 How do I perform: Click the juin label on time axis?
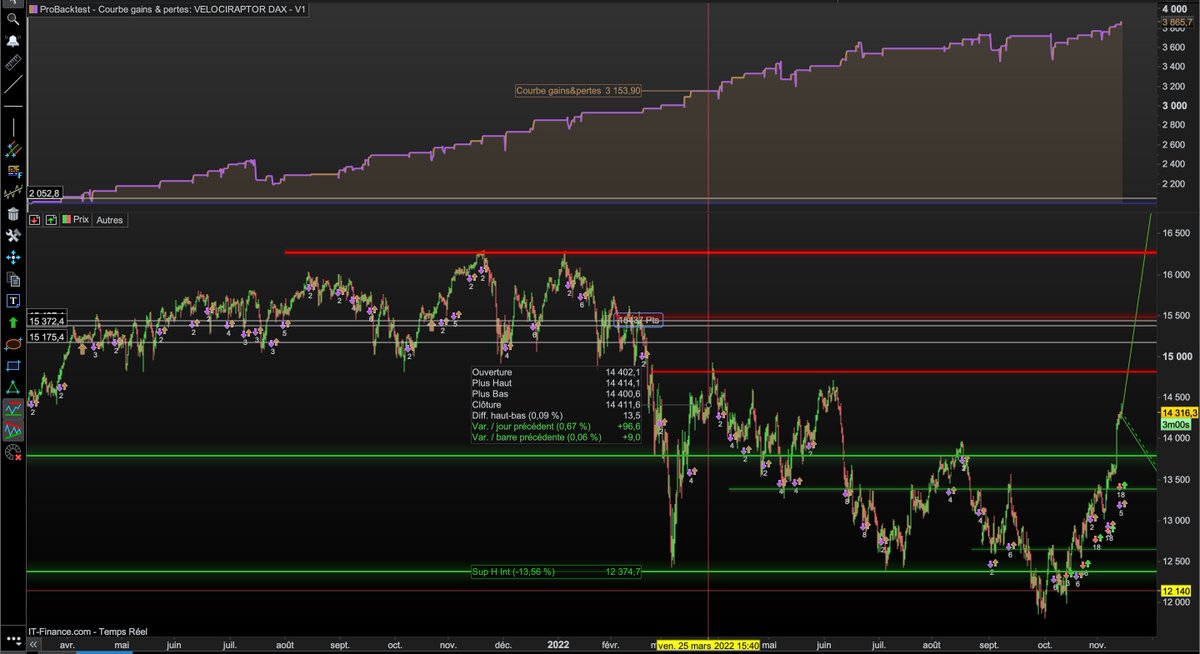tap(176, 646)
